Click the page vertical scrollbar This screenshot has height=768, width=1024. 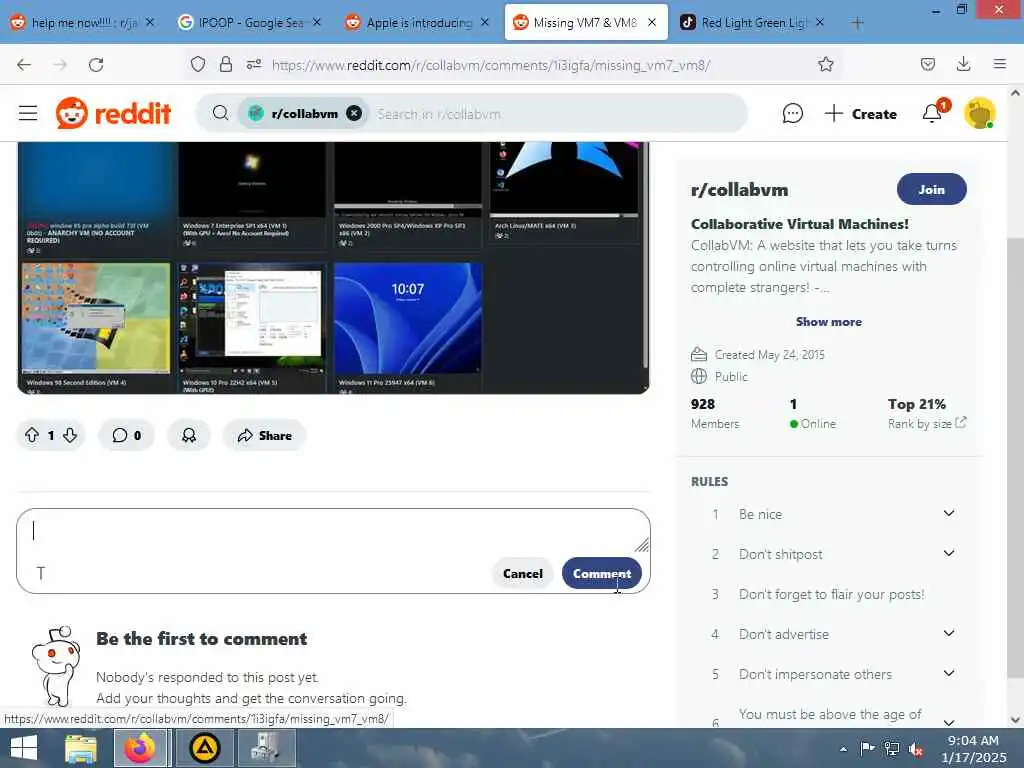point(1015,457)
